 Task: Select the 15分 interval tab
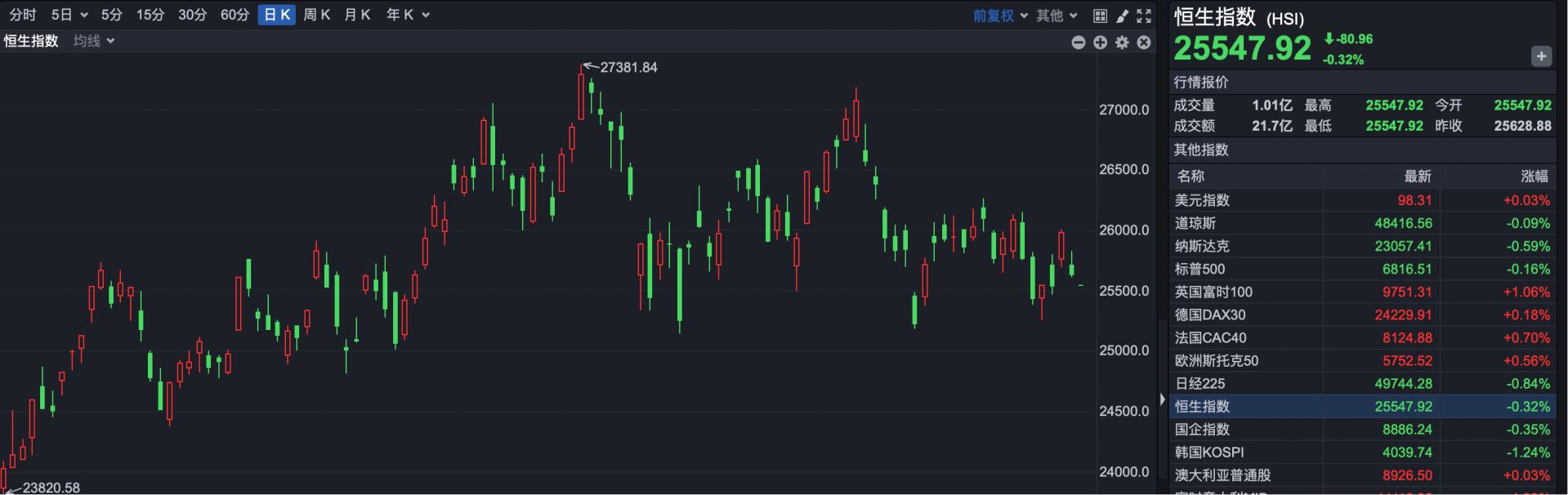150,15
